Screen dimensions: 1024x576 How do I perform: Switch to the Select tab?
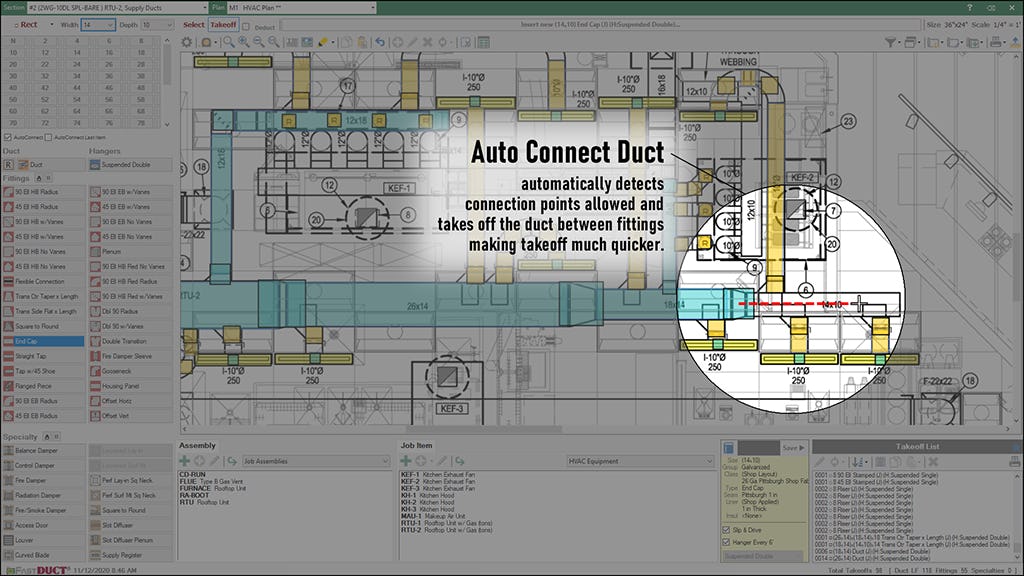click(196, 25)
